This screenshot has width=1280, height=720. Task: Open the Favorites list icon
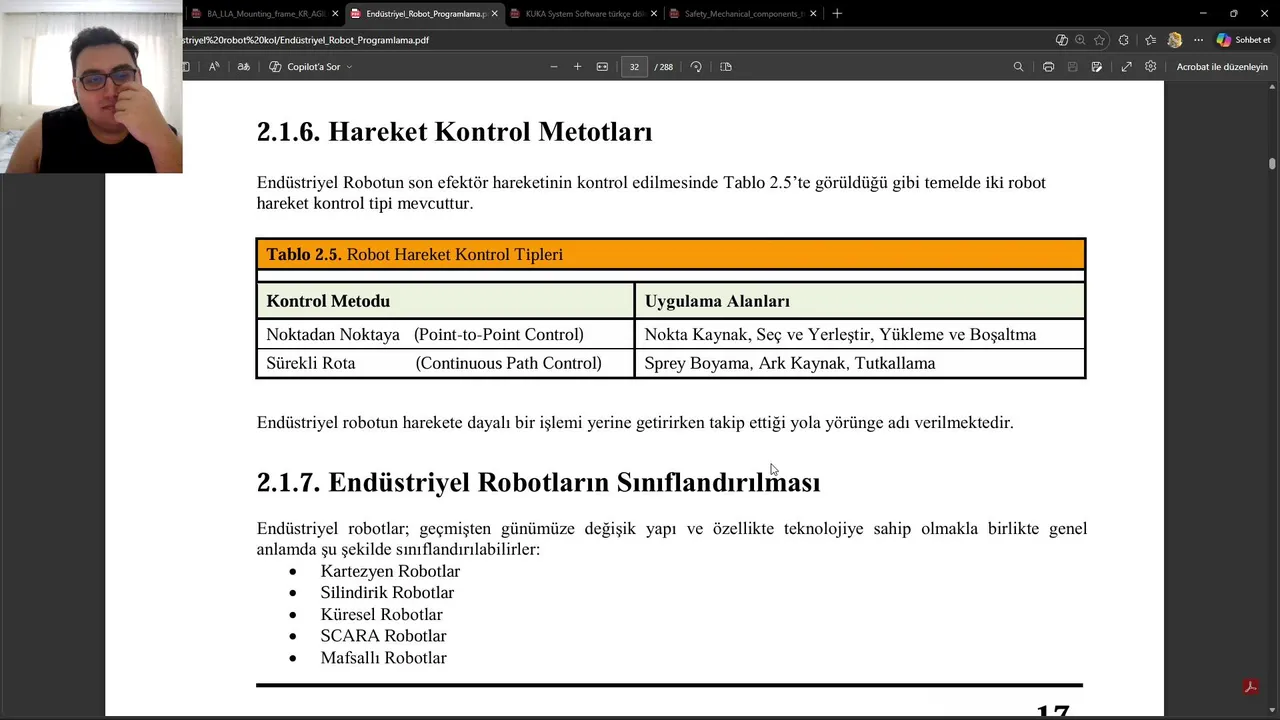1150,40
